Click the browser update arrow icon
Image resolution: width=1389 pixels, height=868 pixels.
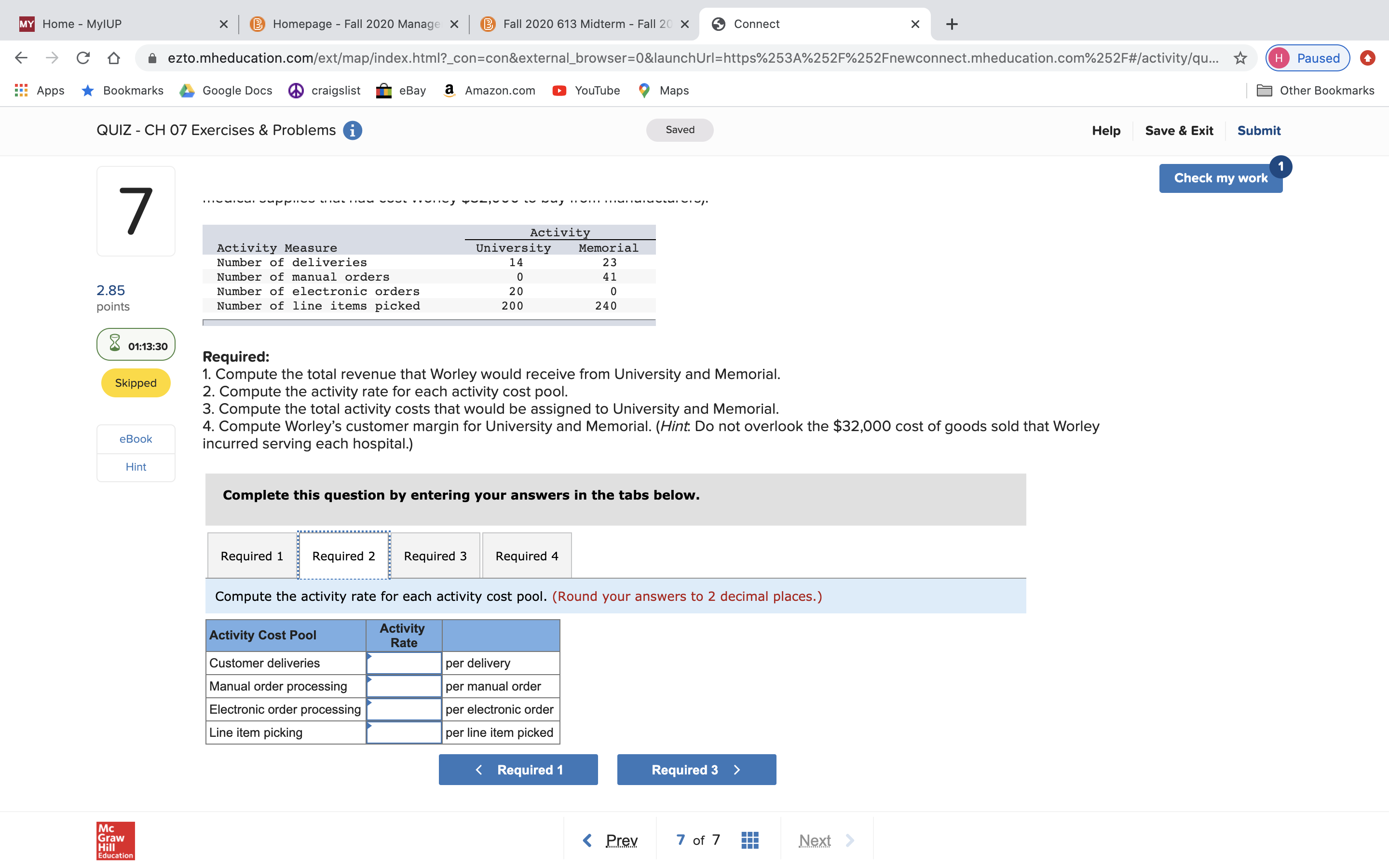[1368, 57]
